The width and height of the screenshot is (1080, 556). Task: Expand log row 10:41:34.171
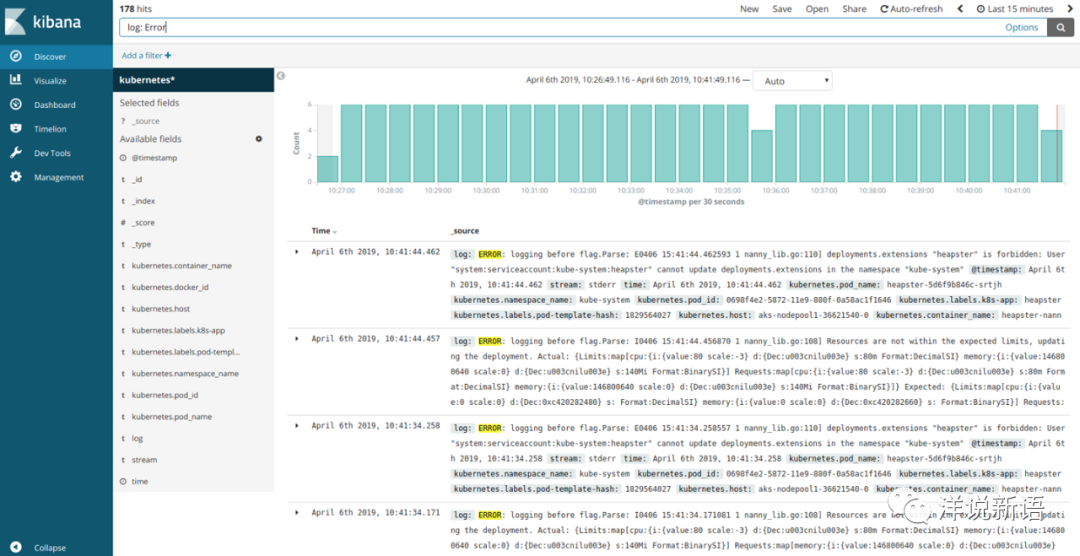click(297, 512)
